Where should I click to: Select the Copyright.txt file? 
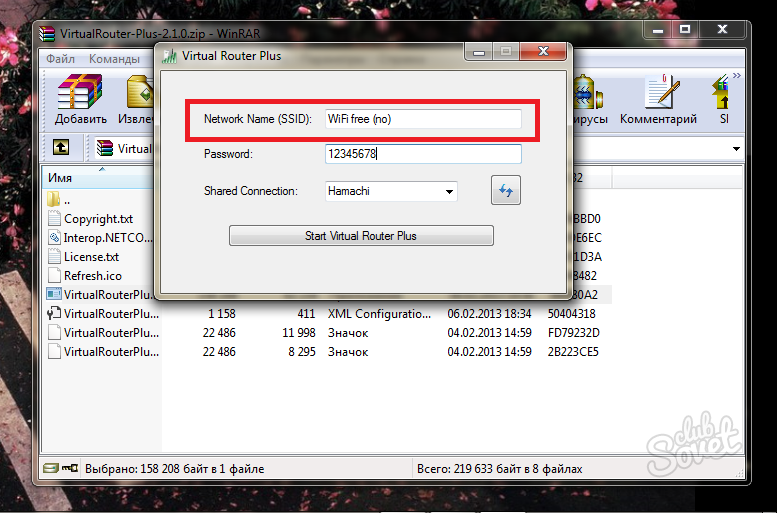tap(98, 219)
